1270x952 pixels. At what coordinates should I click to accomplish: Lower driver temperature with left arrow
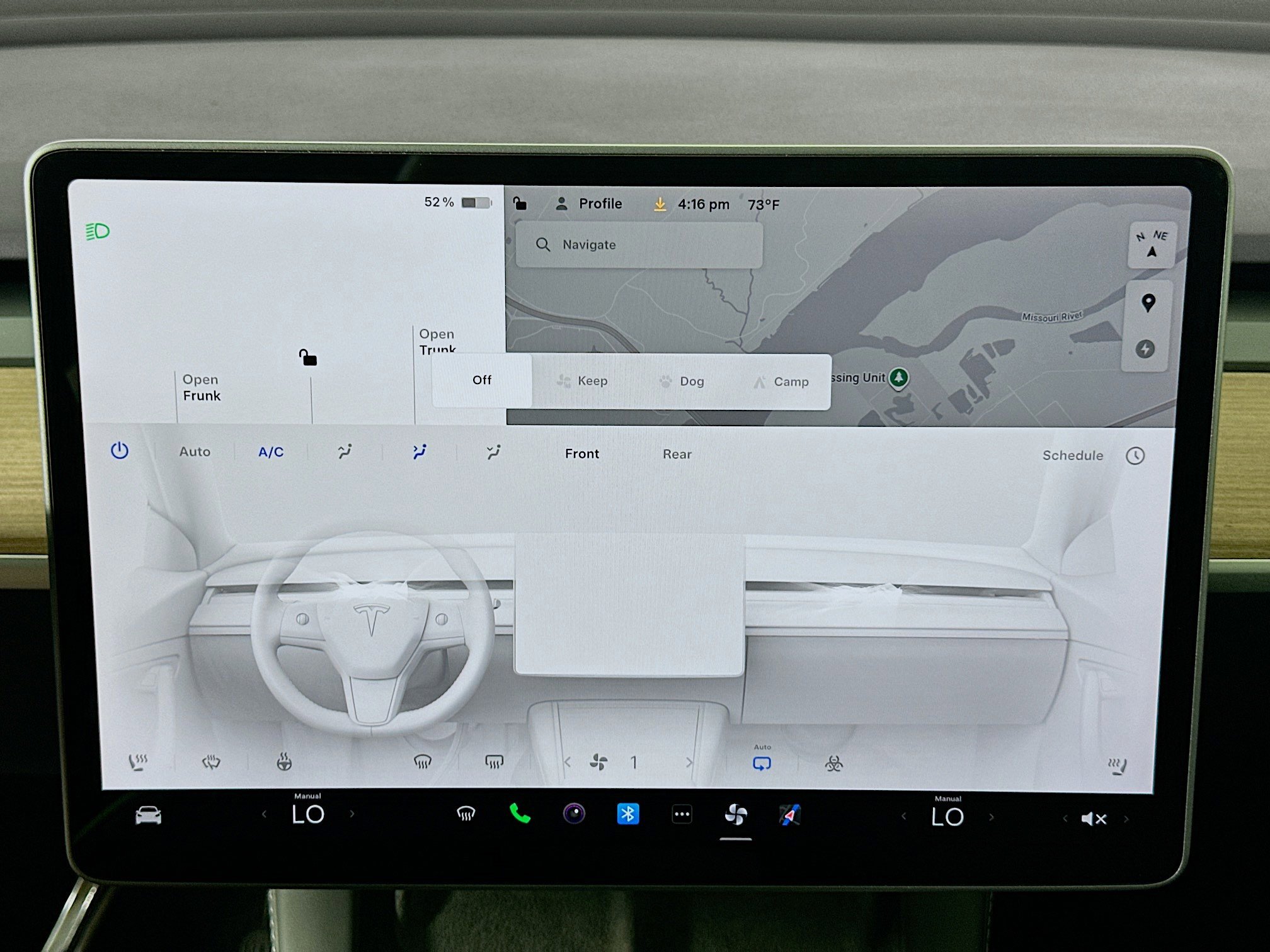[x=263, y=813]
